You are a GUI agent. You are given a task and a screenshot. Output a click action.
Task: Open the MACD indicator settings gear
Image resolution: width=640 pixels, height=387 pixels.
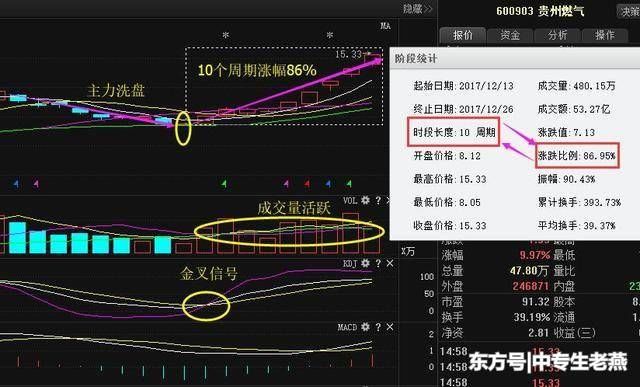[x=365, y=327]
